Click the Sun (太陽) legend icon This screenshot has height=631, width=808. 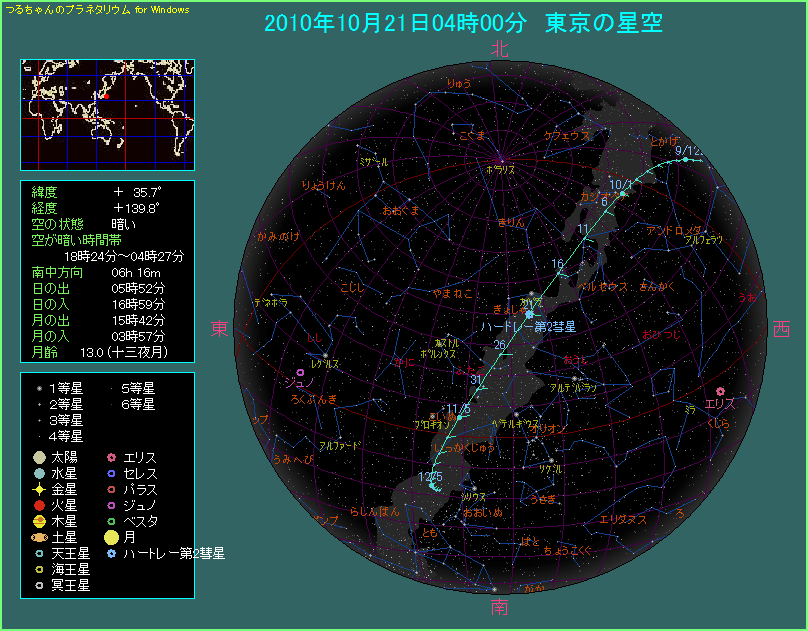tap(38, 457)
